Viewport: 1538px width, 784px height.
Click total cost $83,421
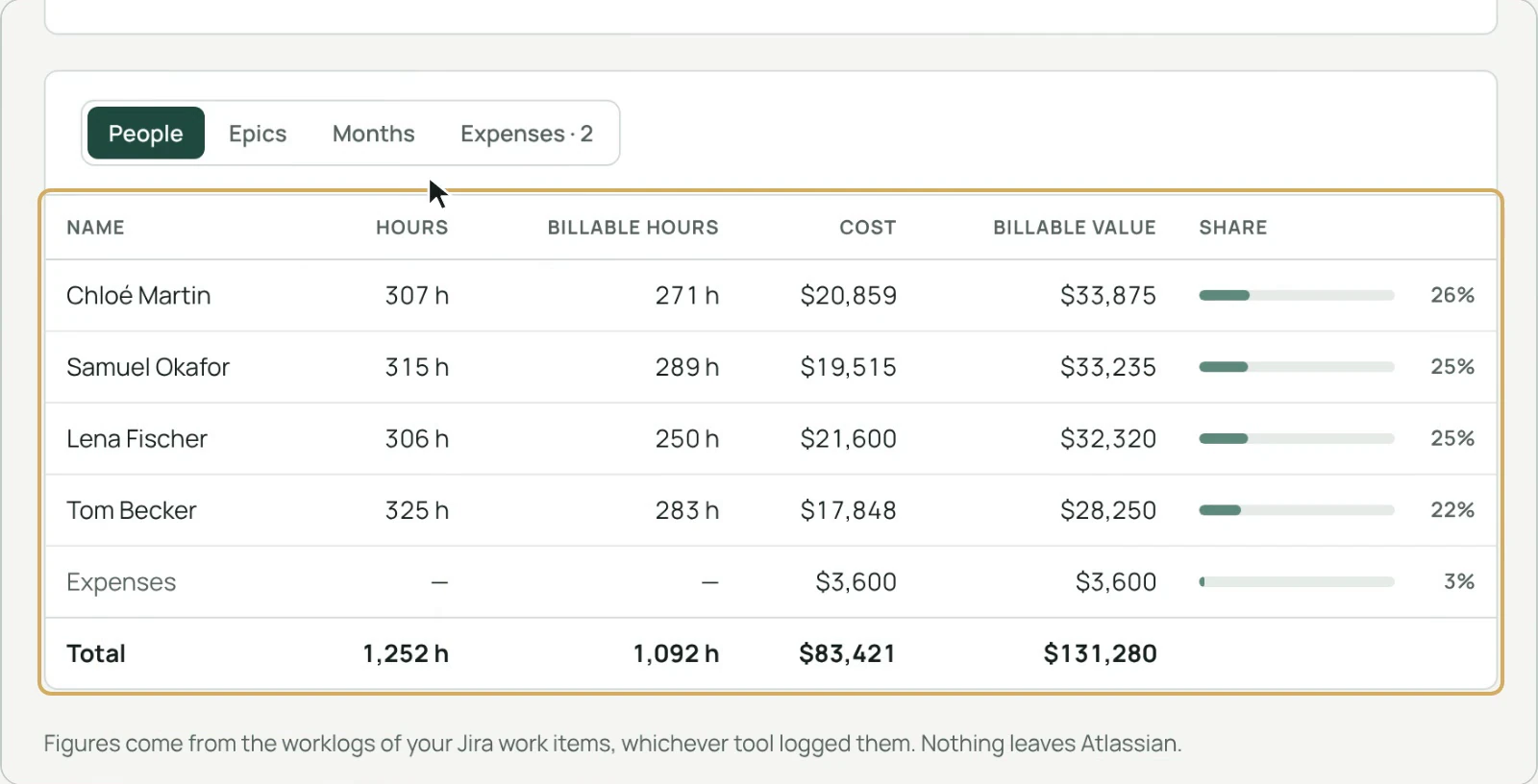click(848, 654)
